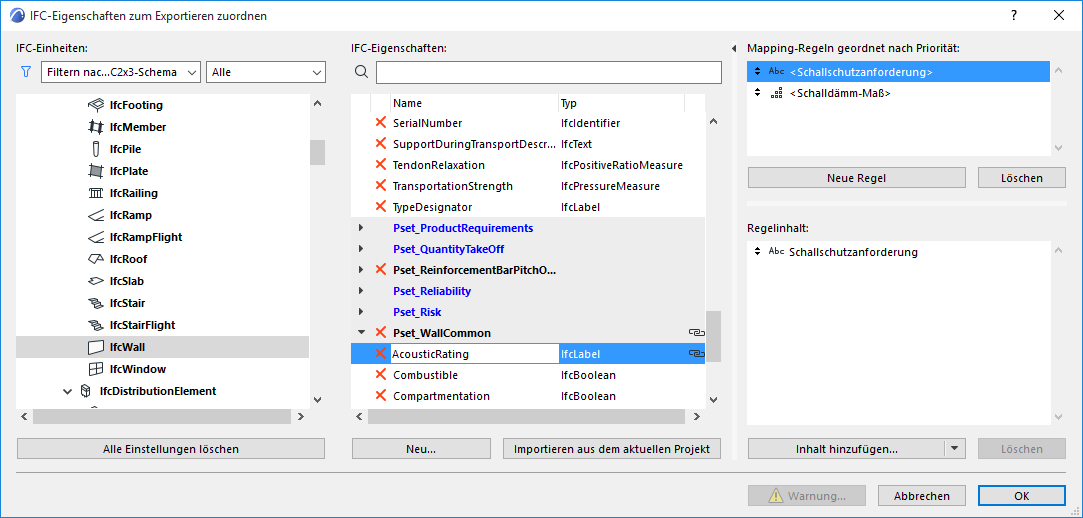This screenshot has width=1083, height=518.
Task: Click the link icon on Pset_WallCommon row
Action: tap(696, 333)
